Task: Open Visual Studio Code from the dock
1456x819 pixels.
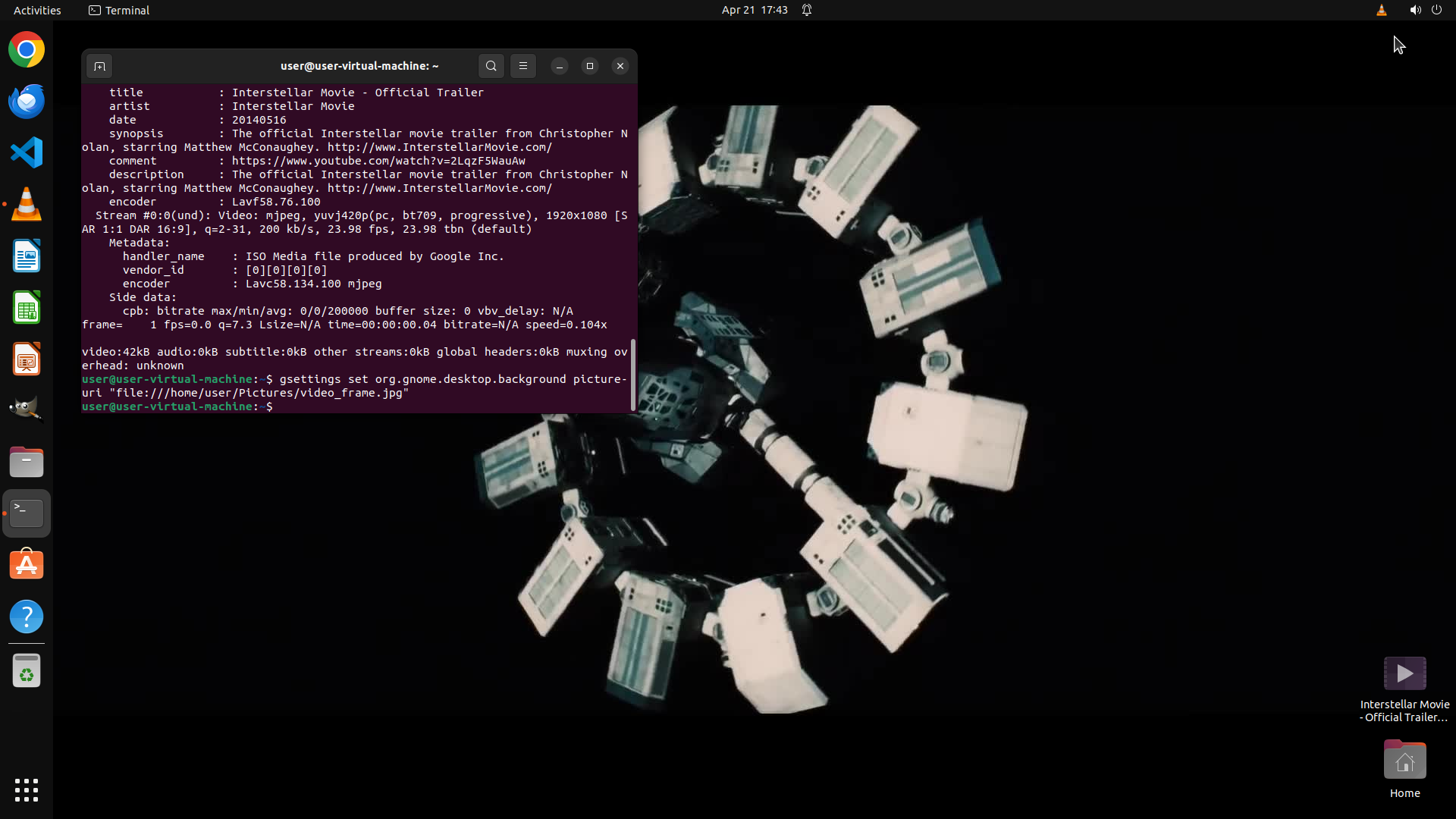Action: pyautogui.click(x=27, y=153)
